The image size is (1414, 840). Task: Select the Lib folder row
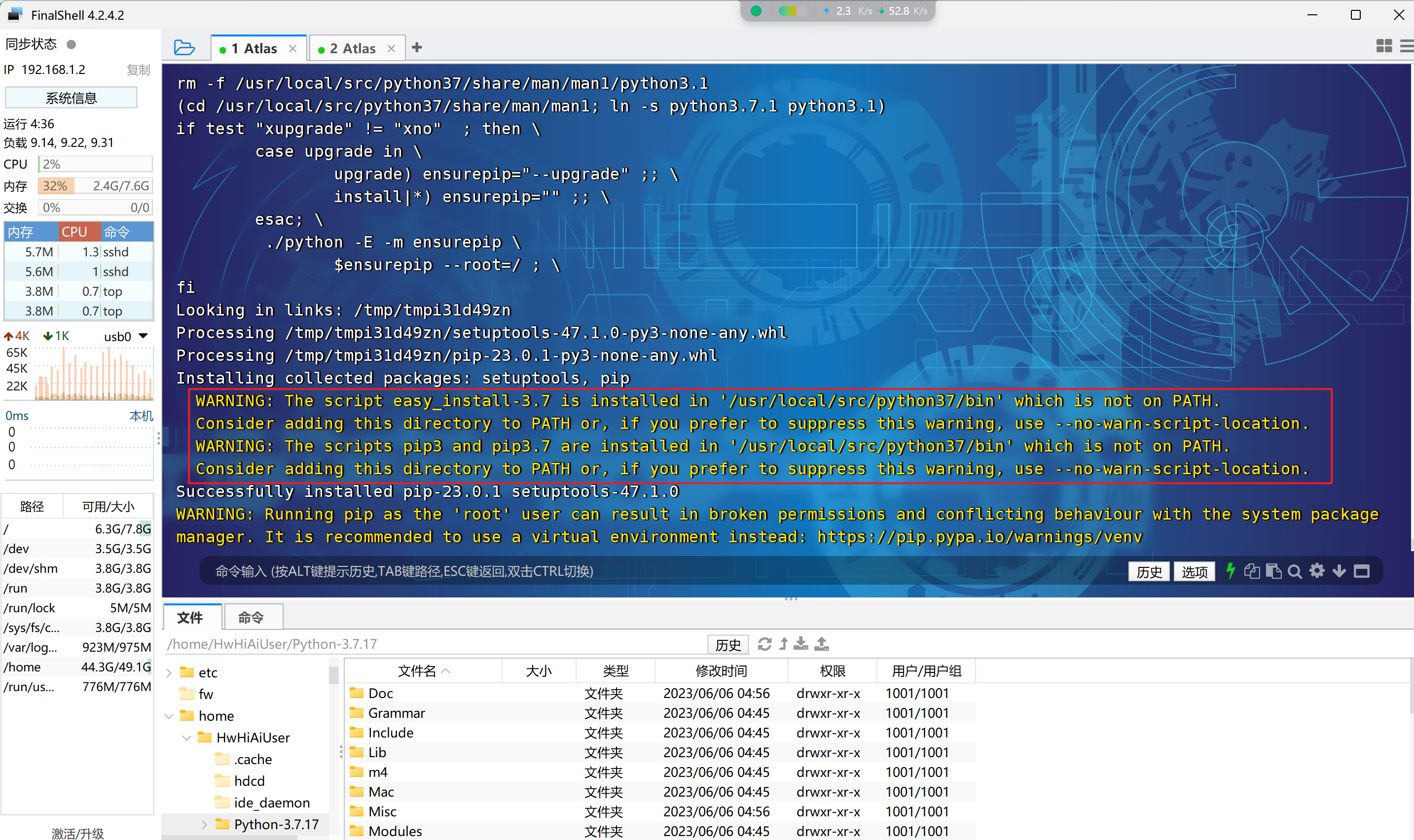pyautogui.click(x=660, y=753)
